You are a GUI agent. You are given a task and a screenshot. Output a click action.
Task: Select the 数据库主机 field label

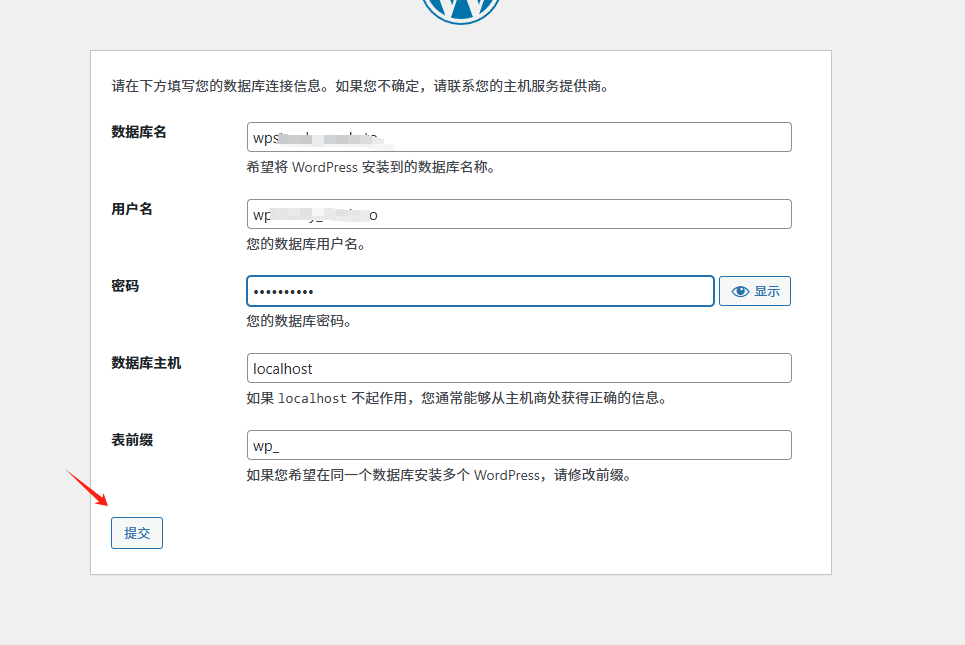tap(146, 363)
